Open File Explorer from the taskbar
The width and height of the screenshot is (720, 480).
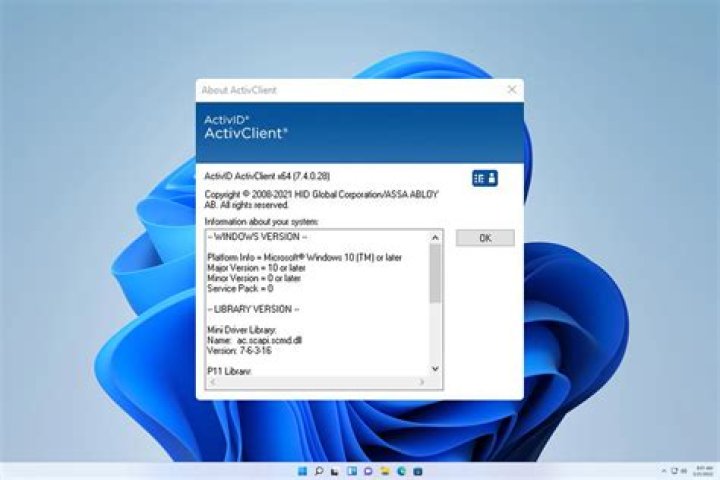(385, 471)
